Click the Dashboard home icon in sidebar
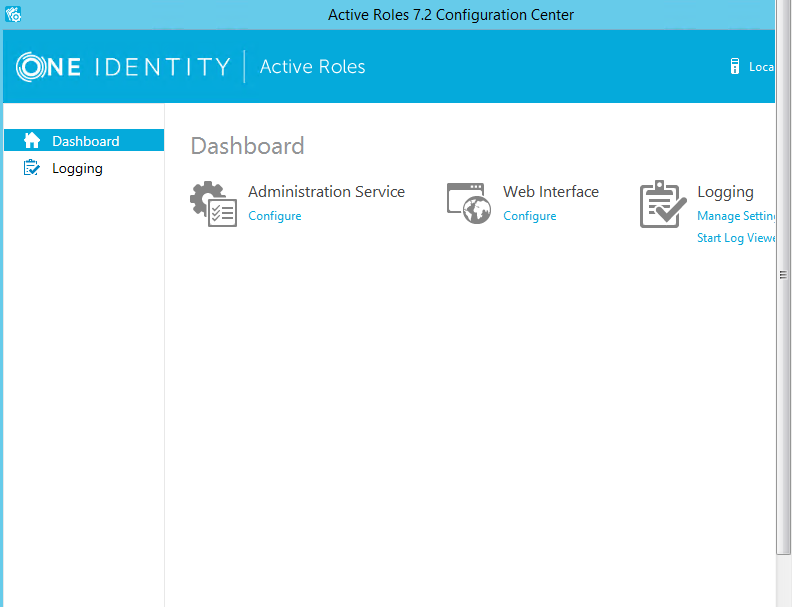This screenshot has height=607, width=792. point(32,140)
